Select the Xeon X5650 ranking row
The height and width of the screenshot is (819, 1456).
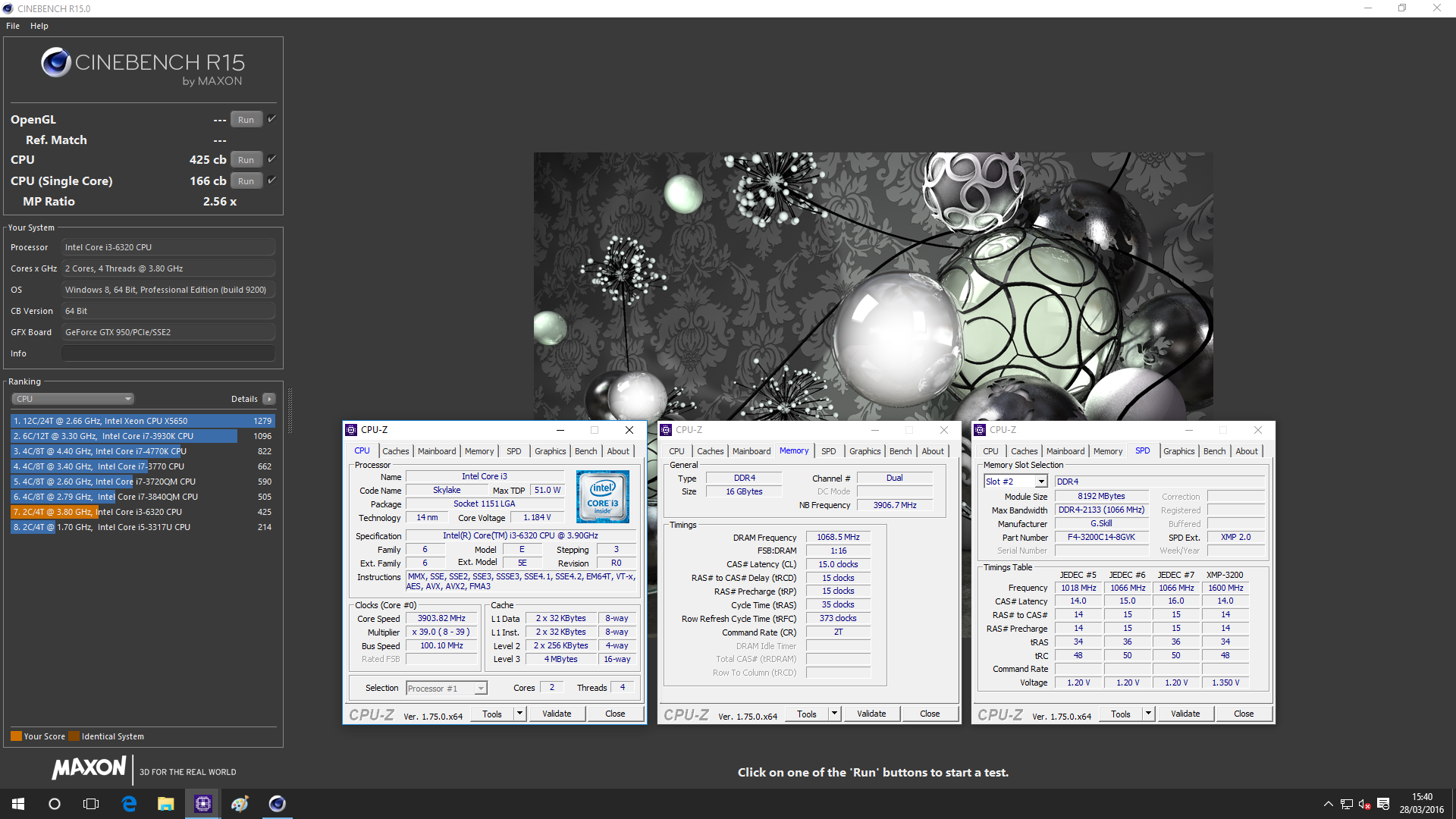(143, 421)
